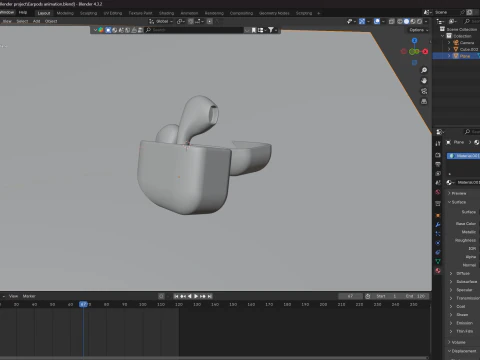Open the Help menu
Viewport: 480px width, 360px height.
point(23,12)
